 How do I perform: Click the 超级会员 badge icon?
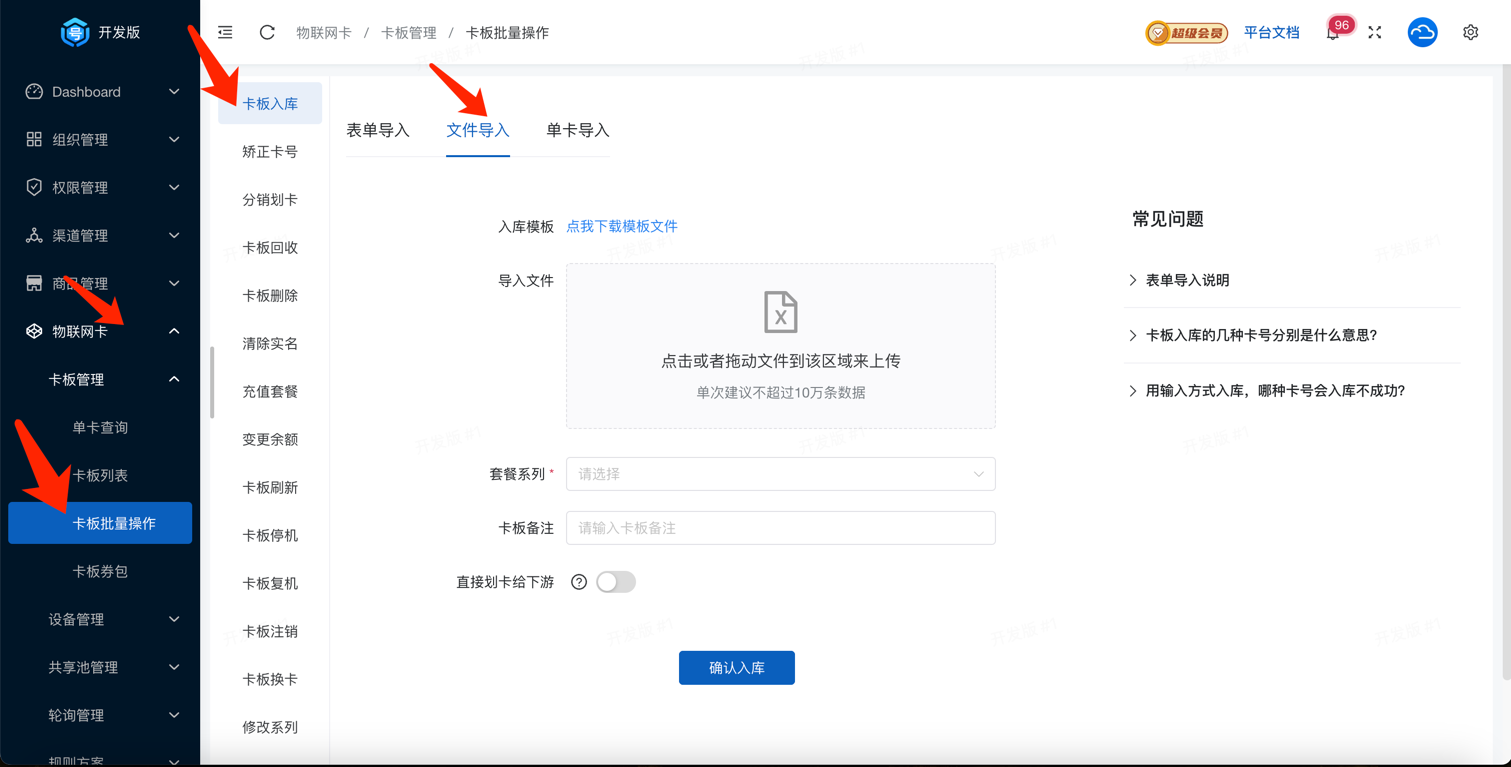1186,33
